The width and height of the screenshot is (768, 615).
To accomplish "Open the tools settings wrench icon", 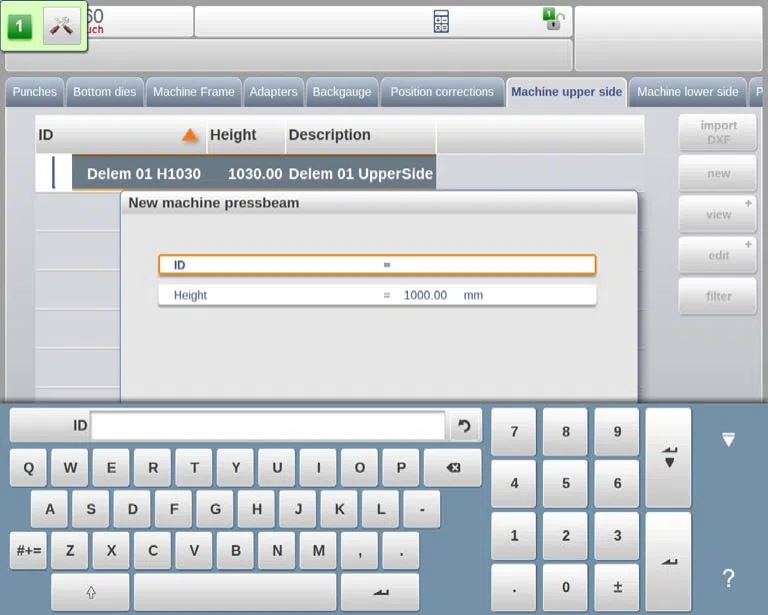I will 62,26.
